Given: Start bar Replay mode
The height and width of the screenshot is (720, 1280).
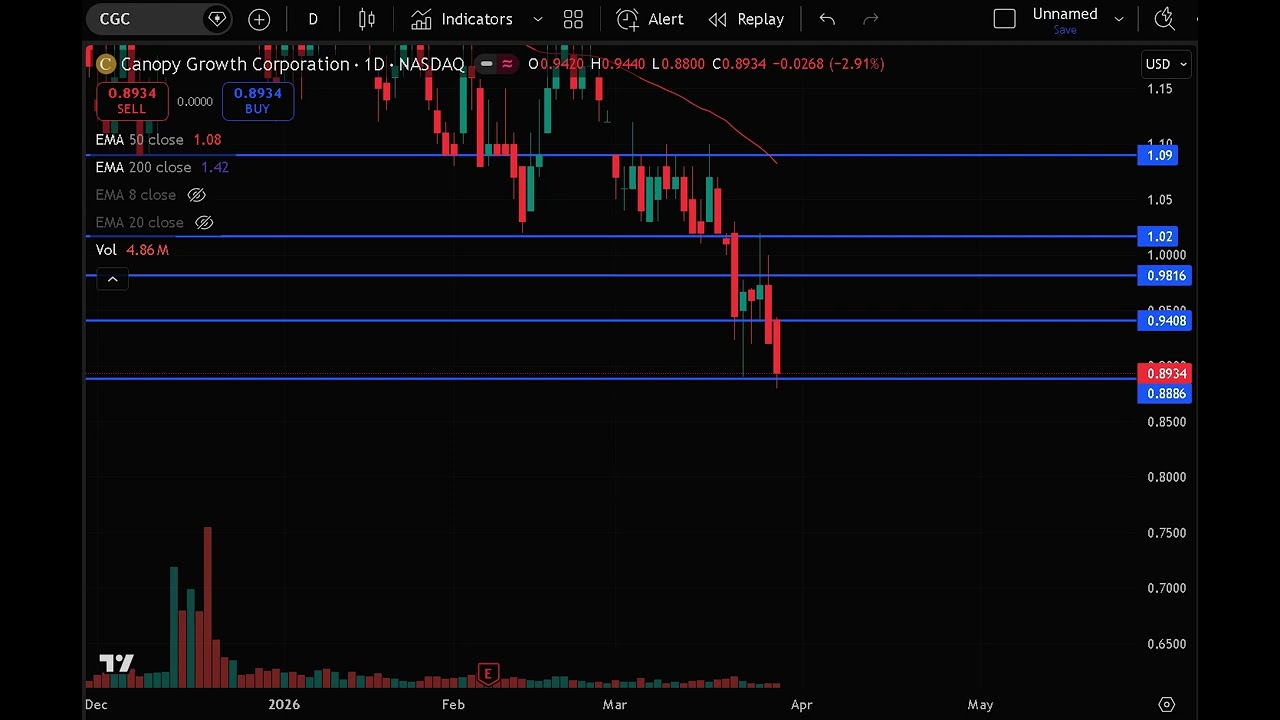Looking at the screenshot, I should (746, 19).
